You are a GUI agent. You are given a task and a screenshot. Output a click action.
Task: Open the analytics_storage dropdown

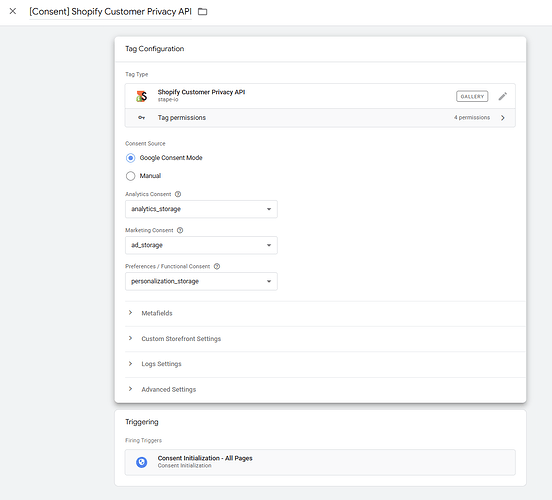click(x=201, y=209)
